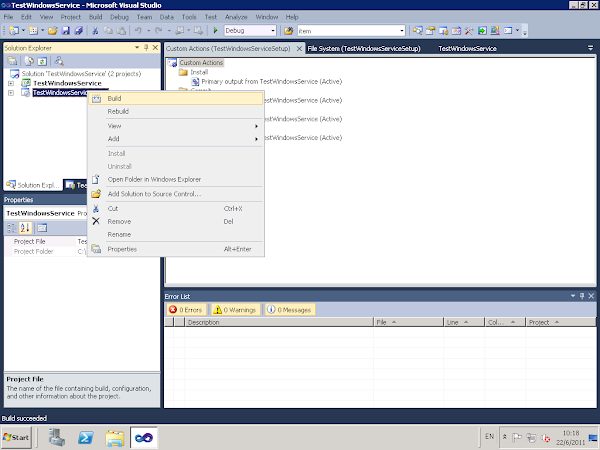Image resolution: width=600 pixels, height=450 pixels.
Task: Sort the Error List by Project column
Action: (560, 322)
